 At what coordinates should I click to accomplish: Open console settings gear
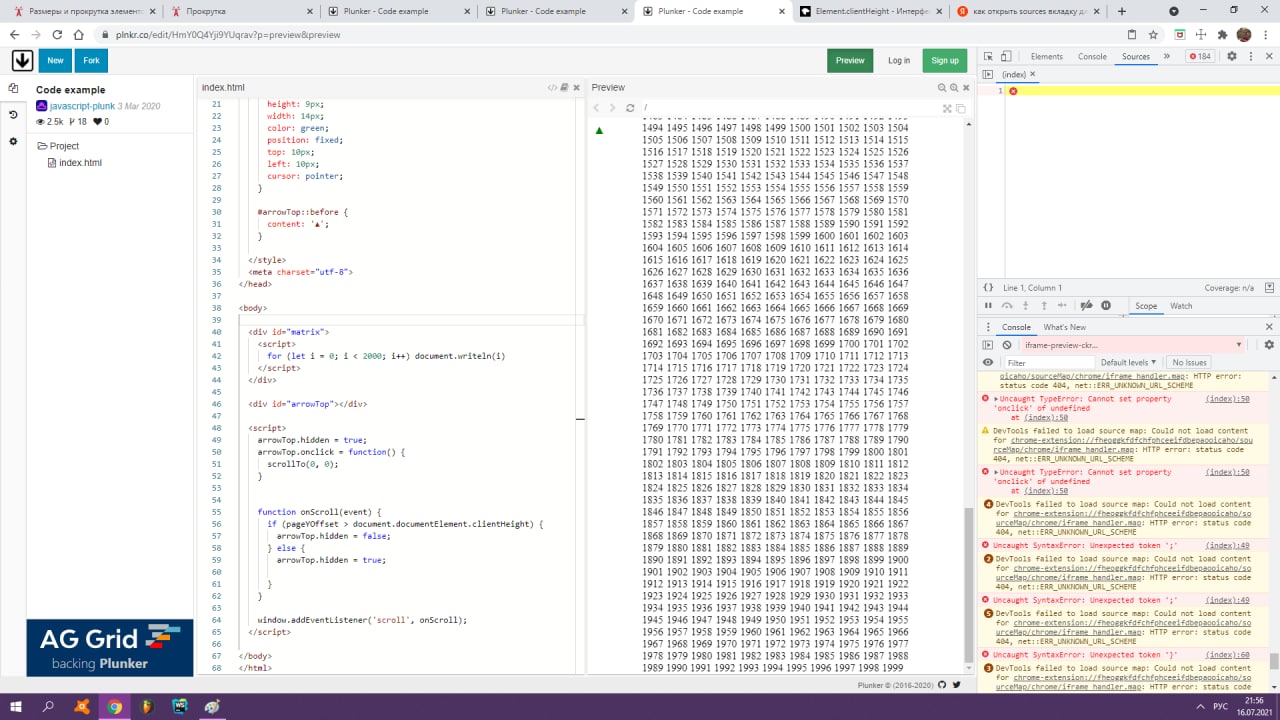[x=1269, y=345]
